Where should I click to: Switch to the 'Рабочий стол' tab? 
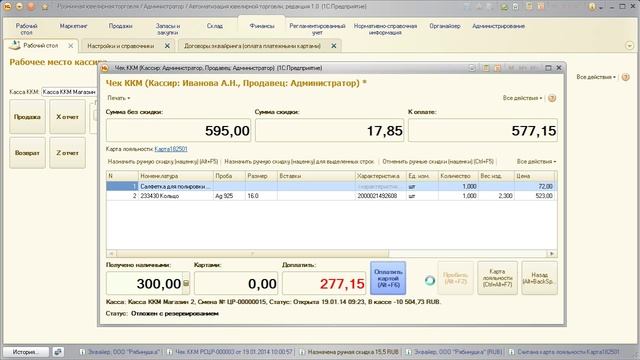(x=40, y=46)
